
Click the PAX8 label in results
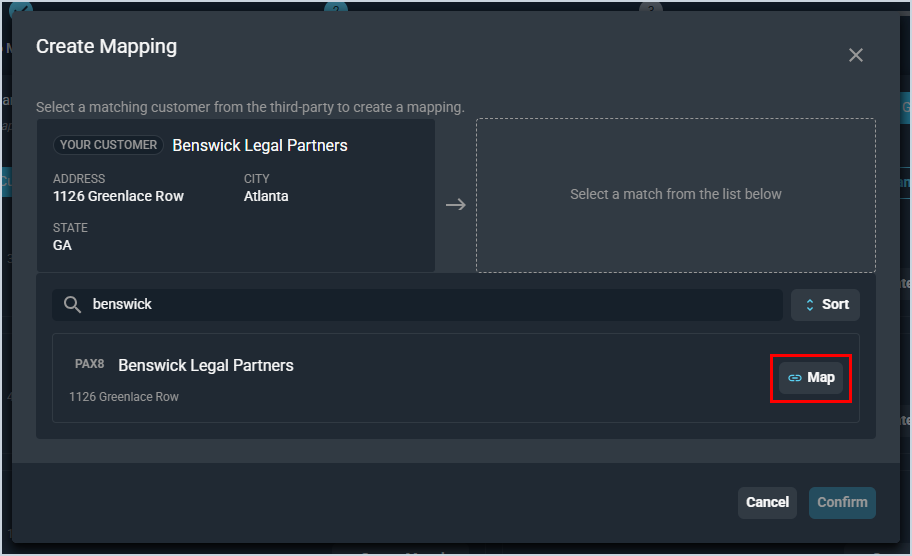pos(90,364)
